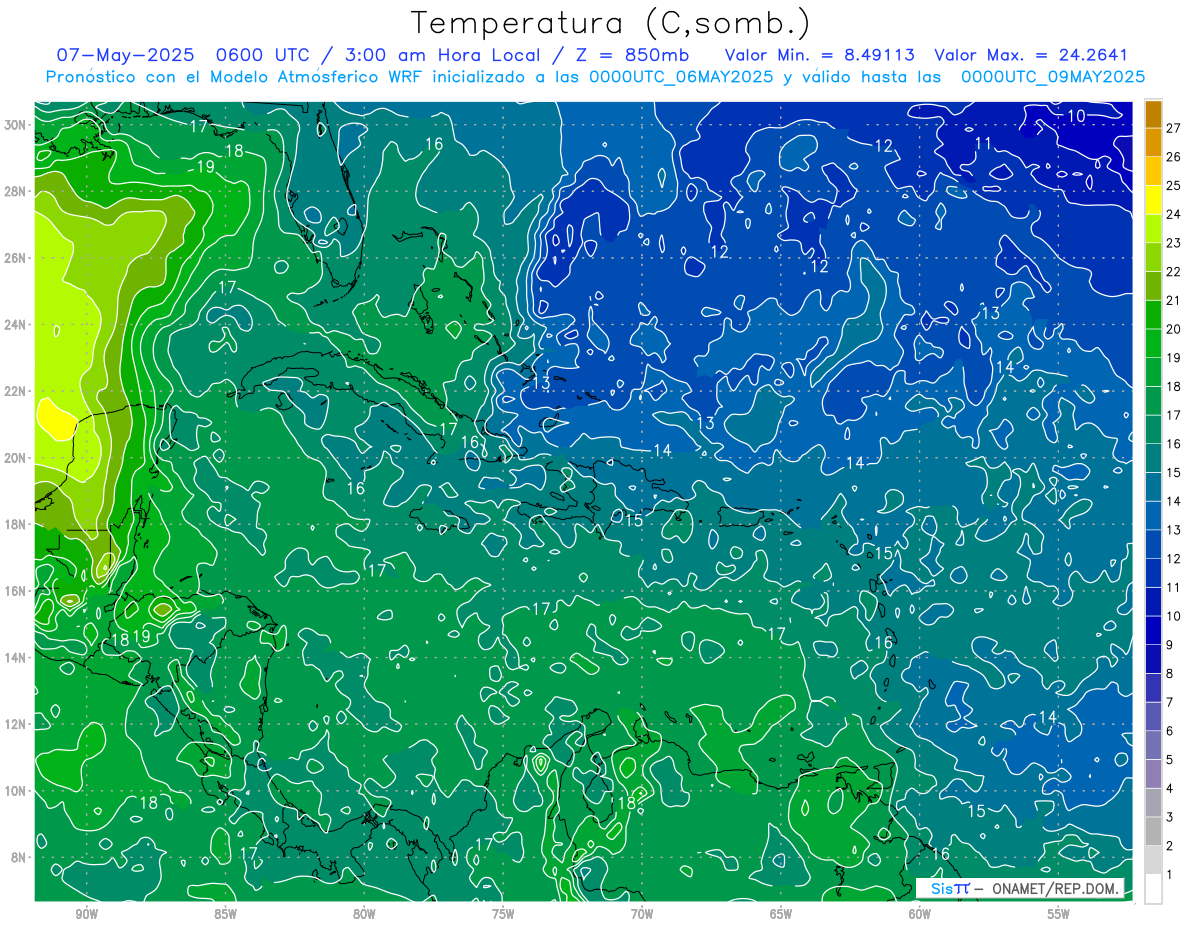
Task: Click the '70W' longitude axis label
Action: (x=642, y=914)
